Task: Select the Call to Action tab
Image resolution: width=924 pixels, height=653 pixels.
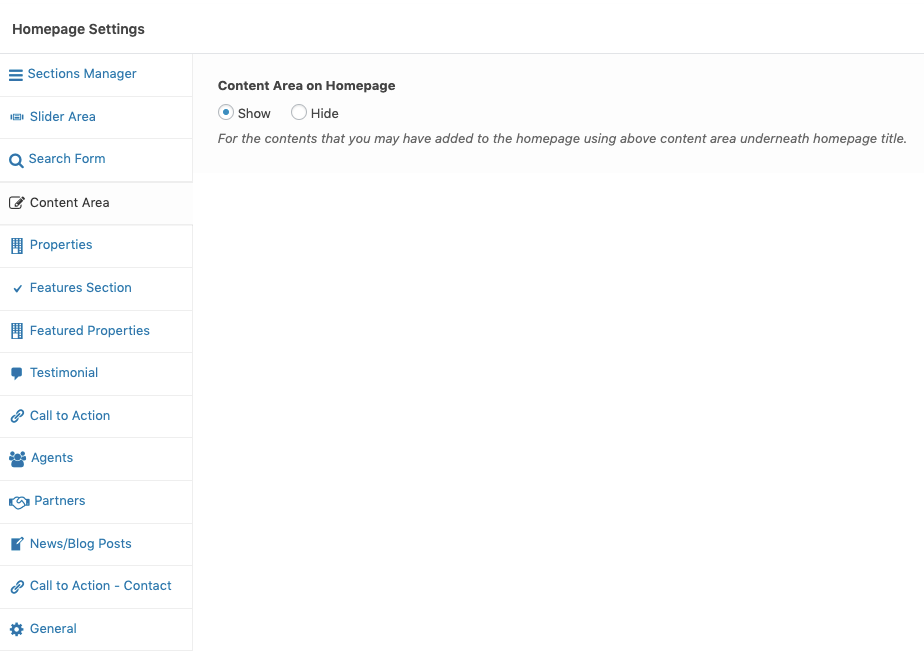Action: [x=96, y=416]
